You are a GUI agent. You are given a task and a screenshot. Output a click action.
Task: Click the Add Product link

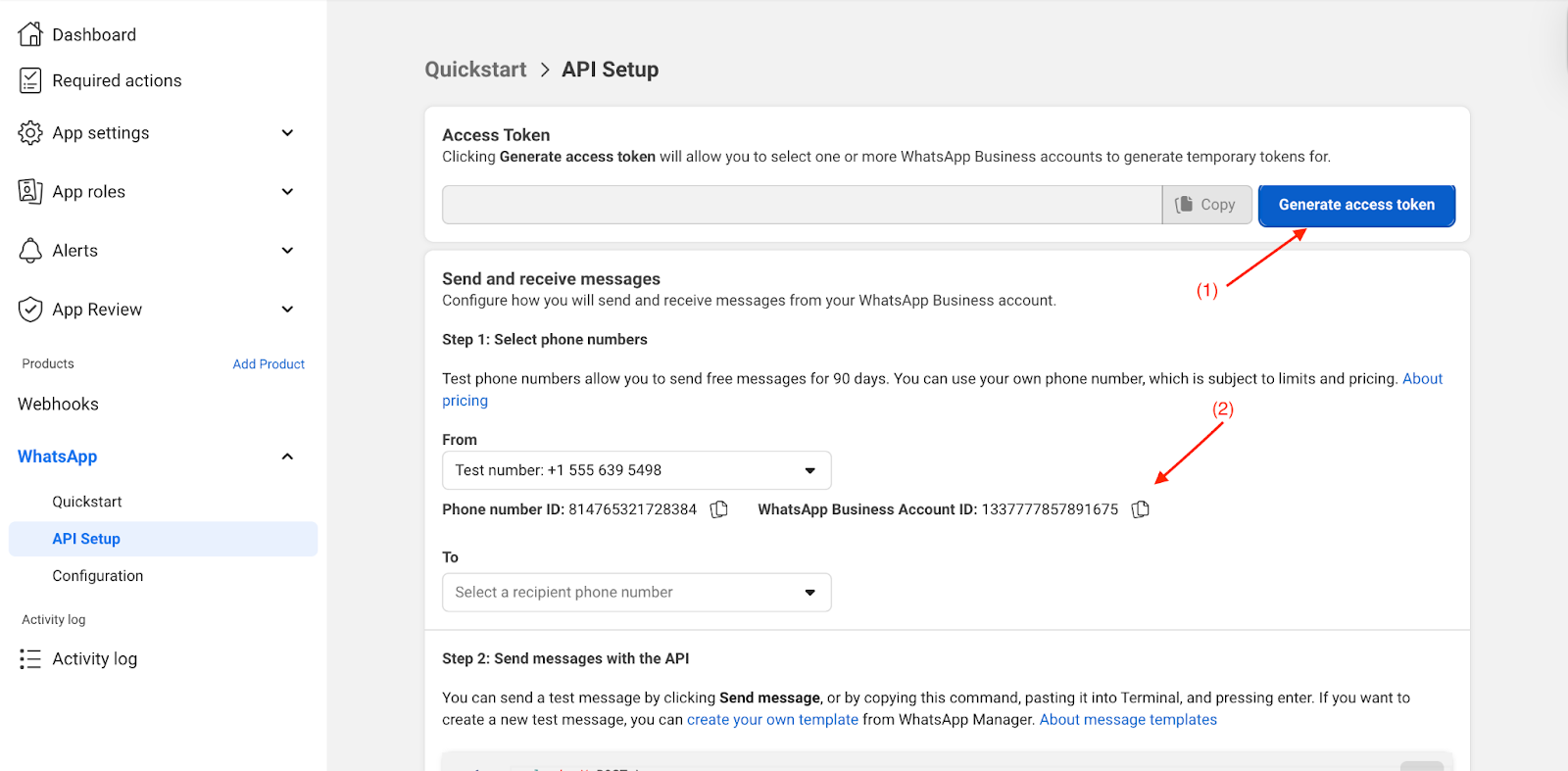269,364
